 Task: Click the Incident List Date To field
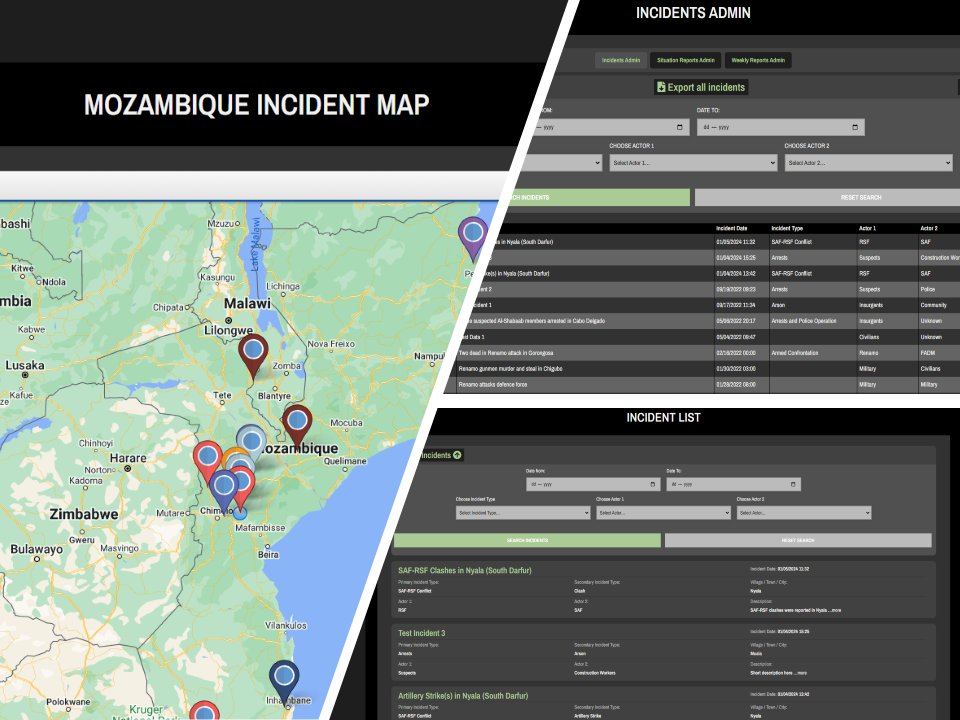(x=733, y=484)
